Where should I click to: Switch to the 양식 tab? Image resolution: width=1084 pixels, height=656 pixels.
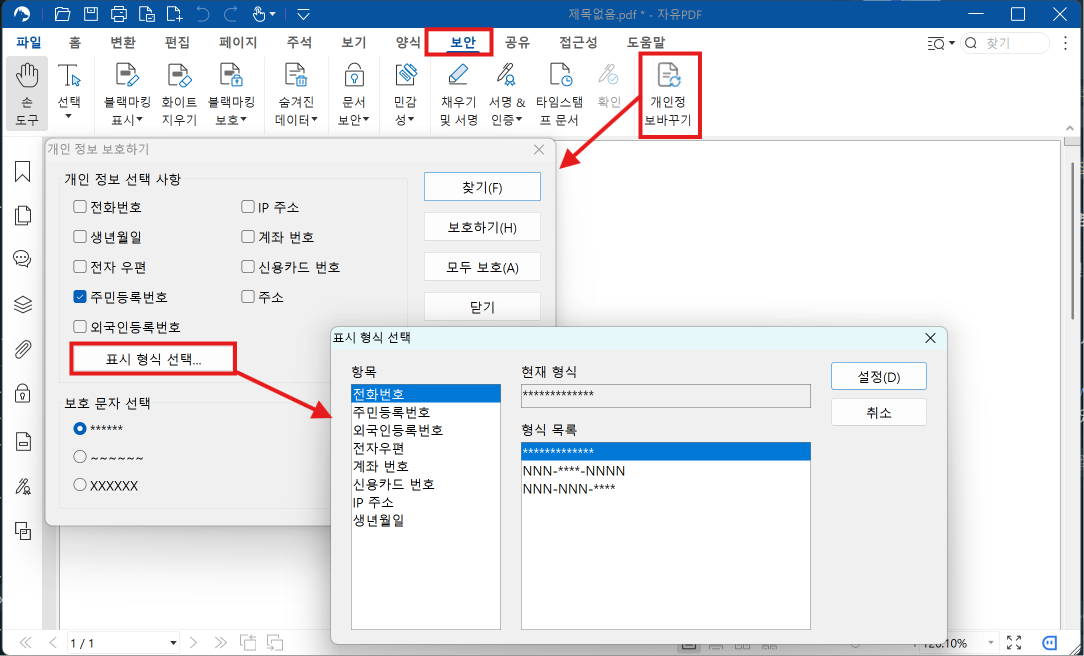(x=408, y=43)
